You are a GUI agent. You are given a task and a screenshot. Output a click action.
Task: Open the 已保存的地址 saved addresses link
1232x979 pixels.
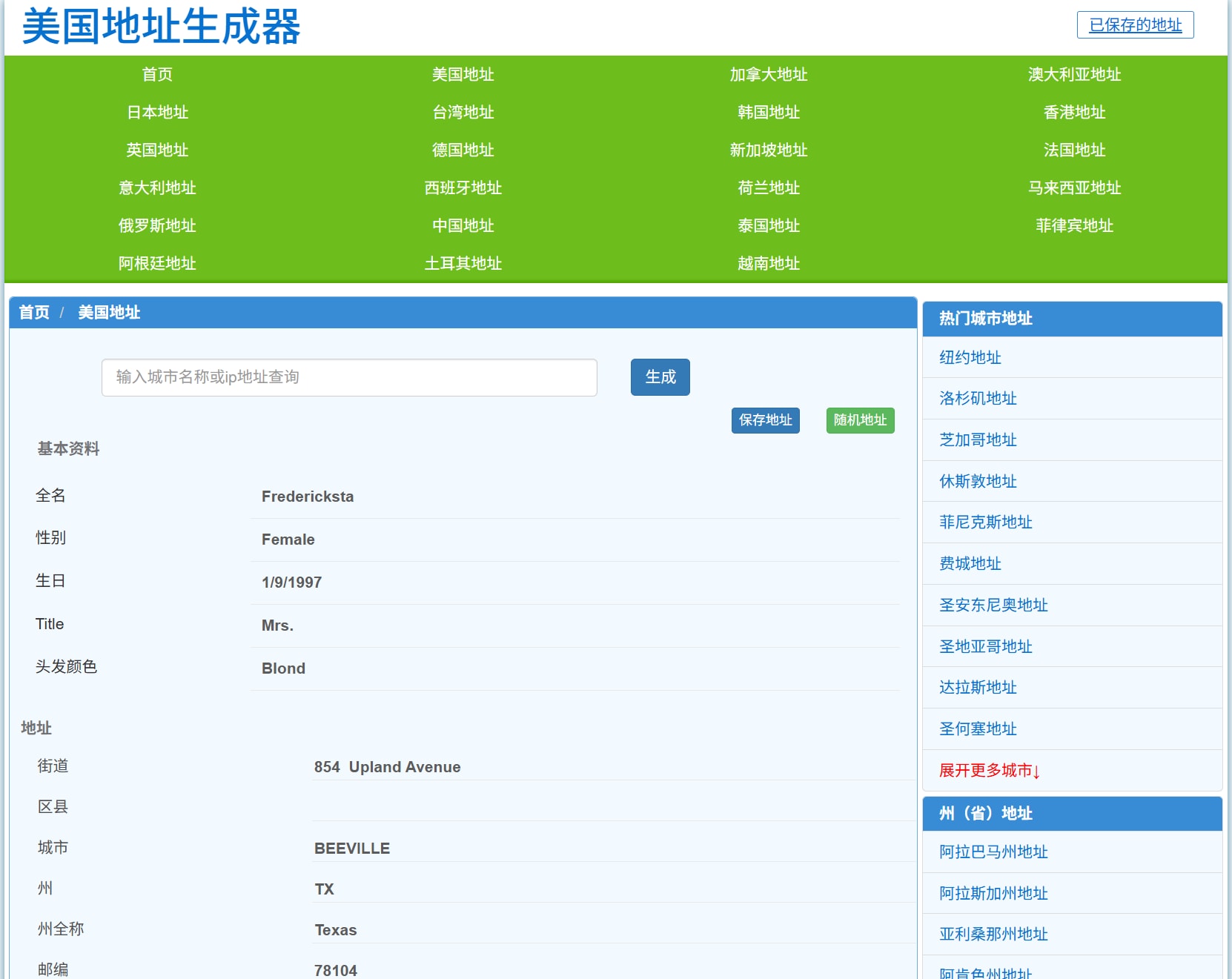tap(1134, 25)
